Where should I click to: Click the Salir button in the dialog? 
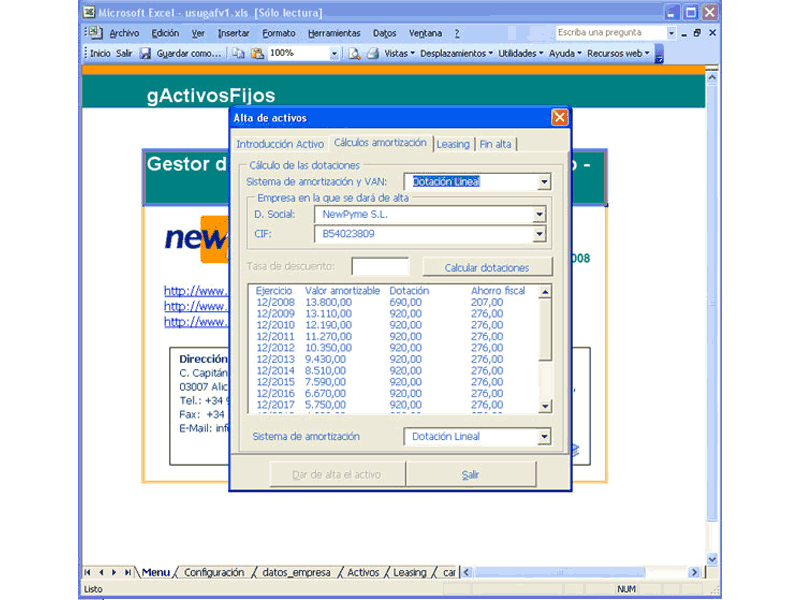click(470, 474)
